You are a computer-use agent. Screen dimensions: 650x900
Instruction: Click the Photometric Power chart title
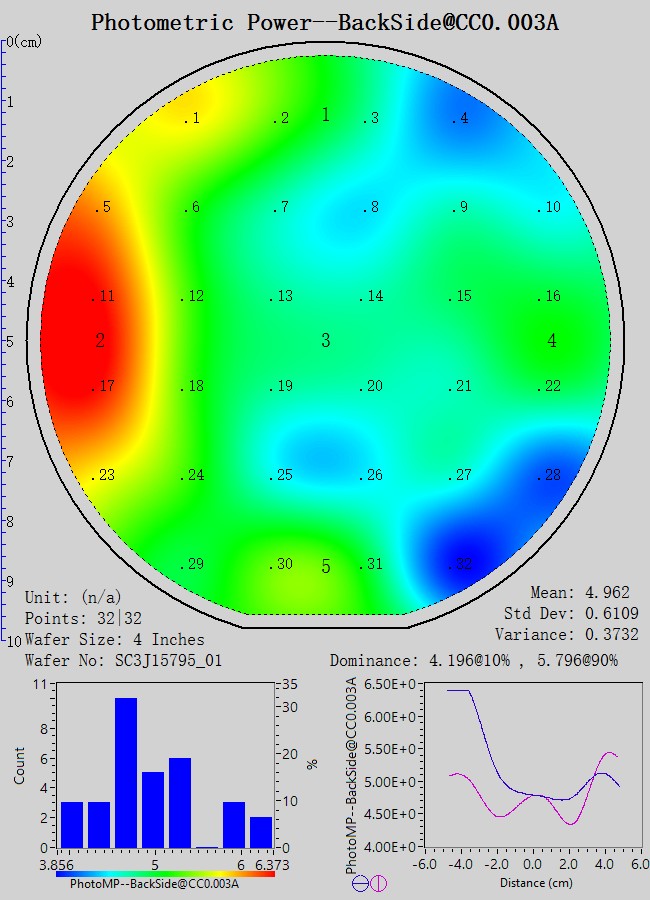(325, 22)
